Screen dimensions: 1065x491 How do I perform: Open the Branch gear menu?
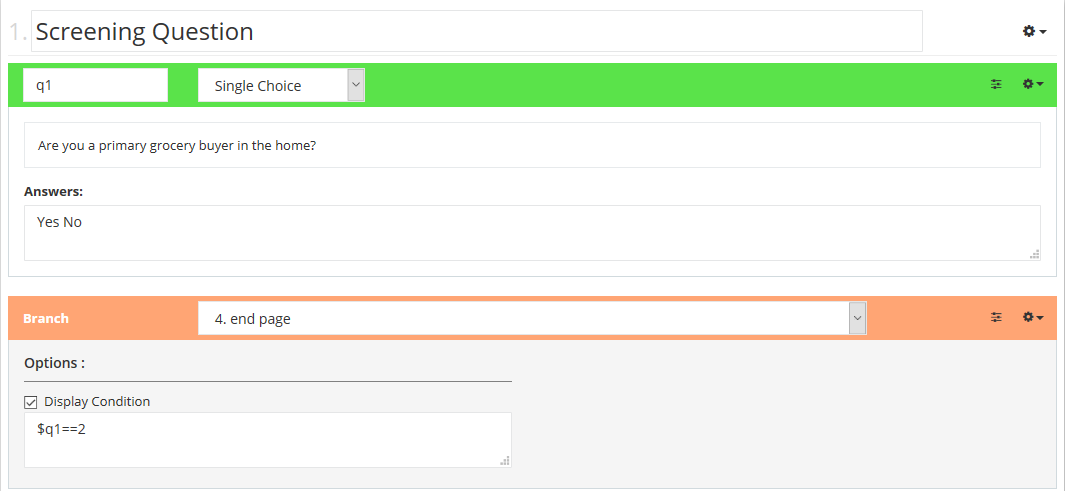coord(1033,318)
